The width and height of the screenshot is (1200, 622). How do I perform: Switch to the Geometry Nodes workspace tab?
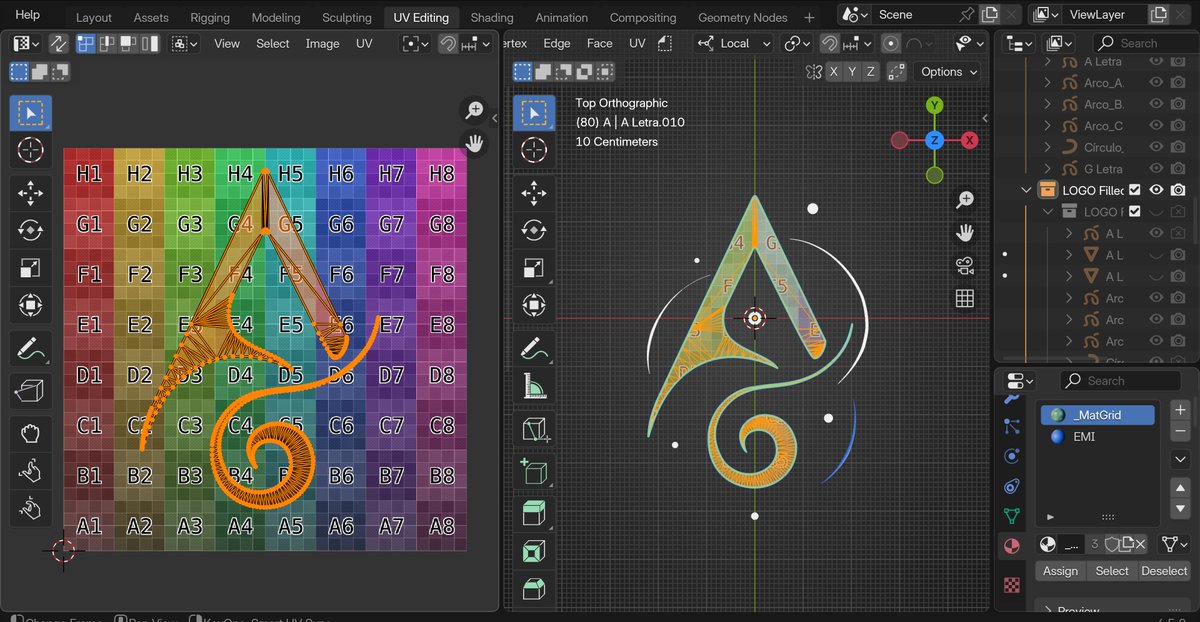[742, 17]
